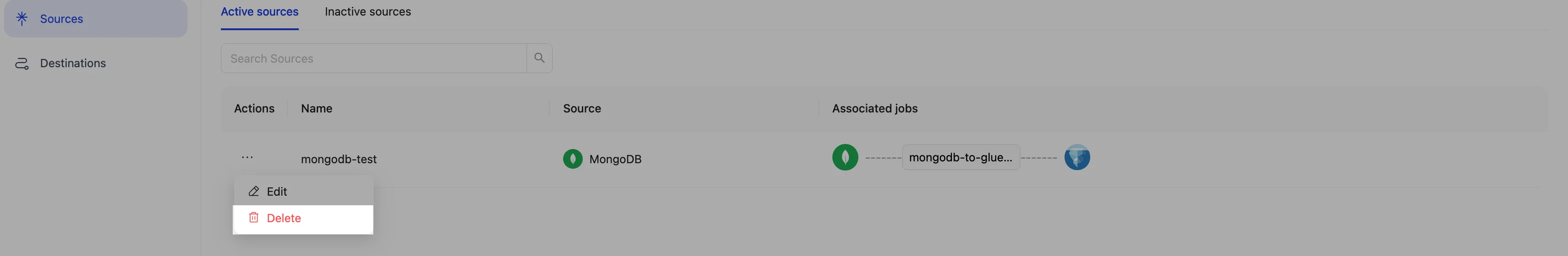The width and height of the screenshot is (1568, 256).
Task: Click the pencil icon beside Edit
Action: click(254, 192)
